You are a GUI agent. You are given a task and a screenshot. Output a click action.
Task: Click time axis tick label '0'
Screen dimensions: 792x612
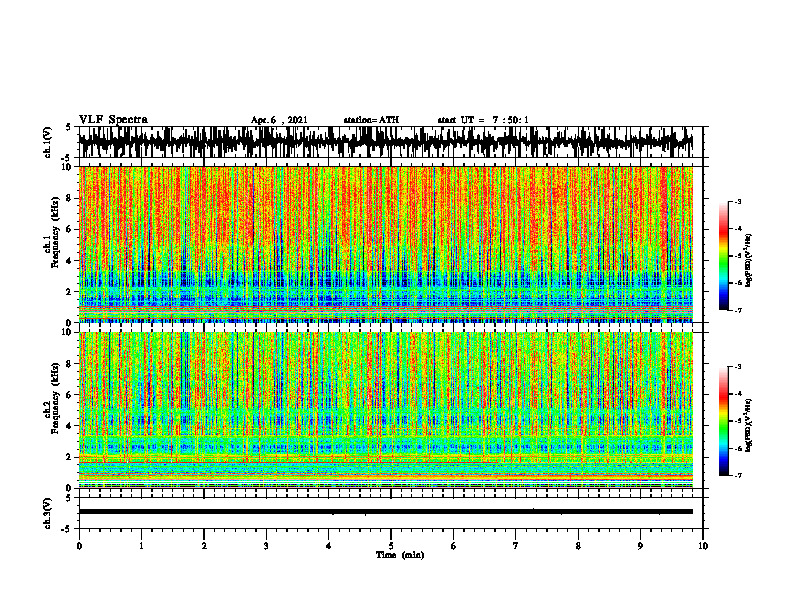click(79, 546)
